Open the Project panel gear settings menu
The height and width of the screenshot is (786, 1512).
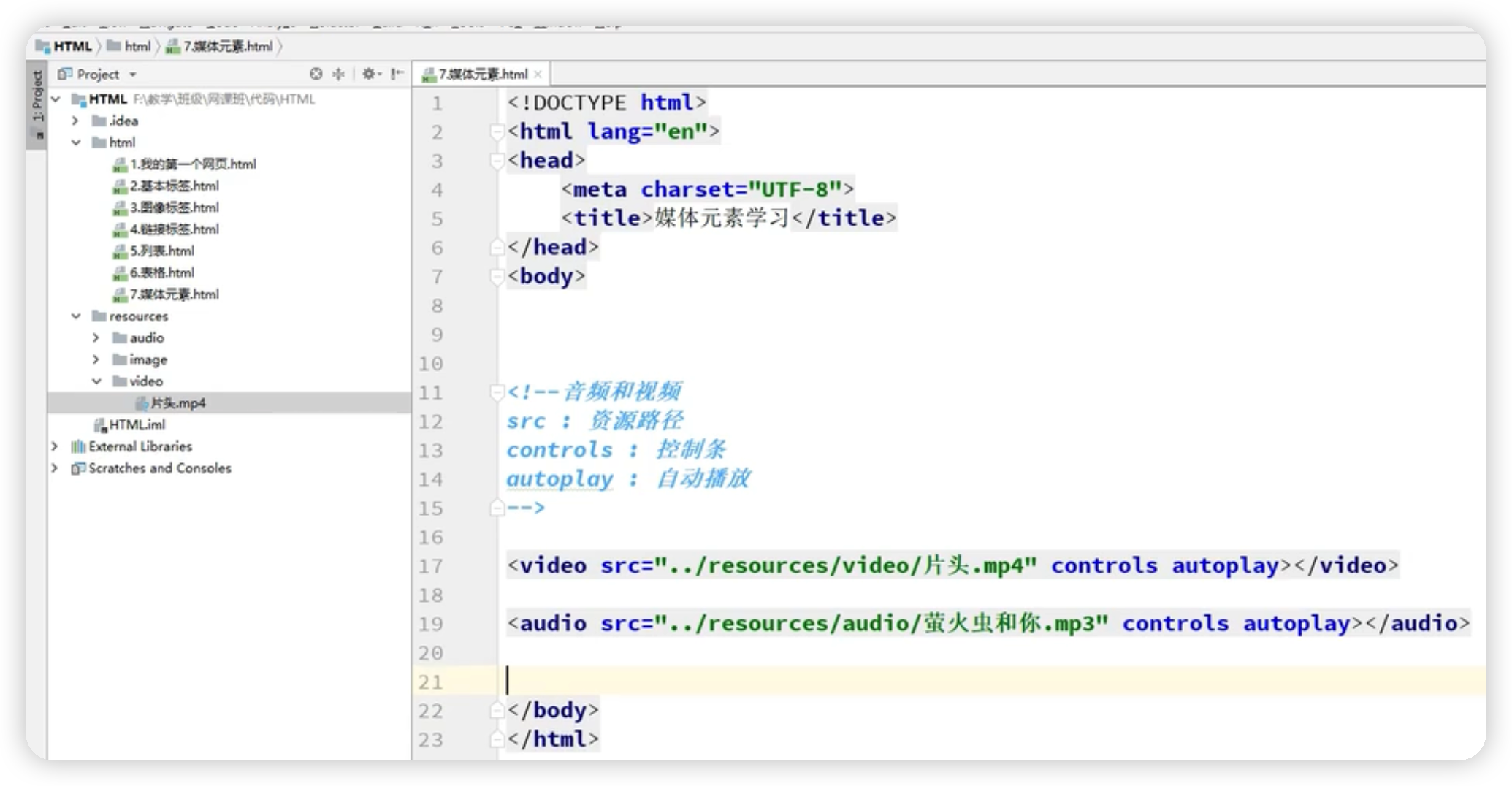370,74
